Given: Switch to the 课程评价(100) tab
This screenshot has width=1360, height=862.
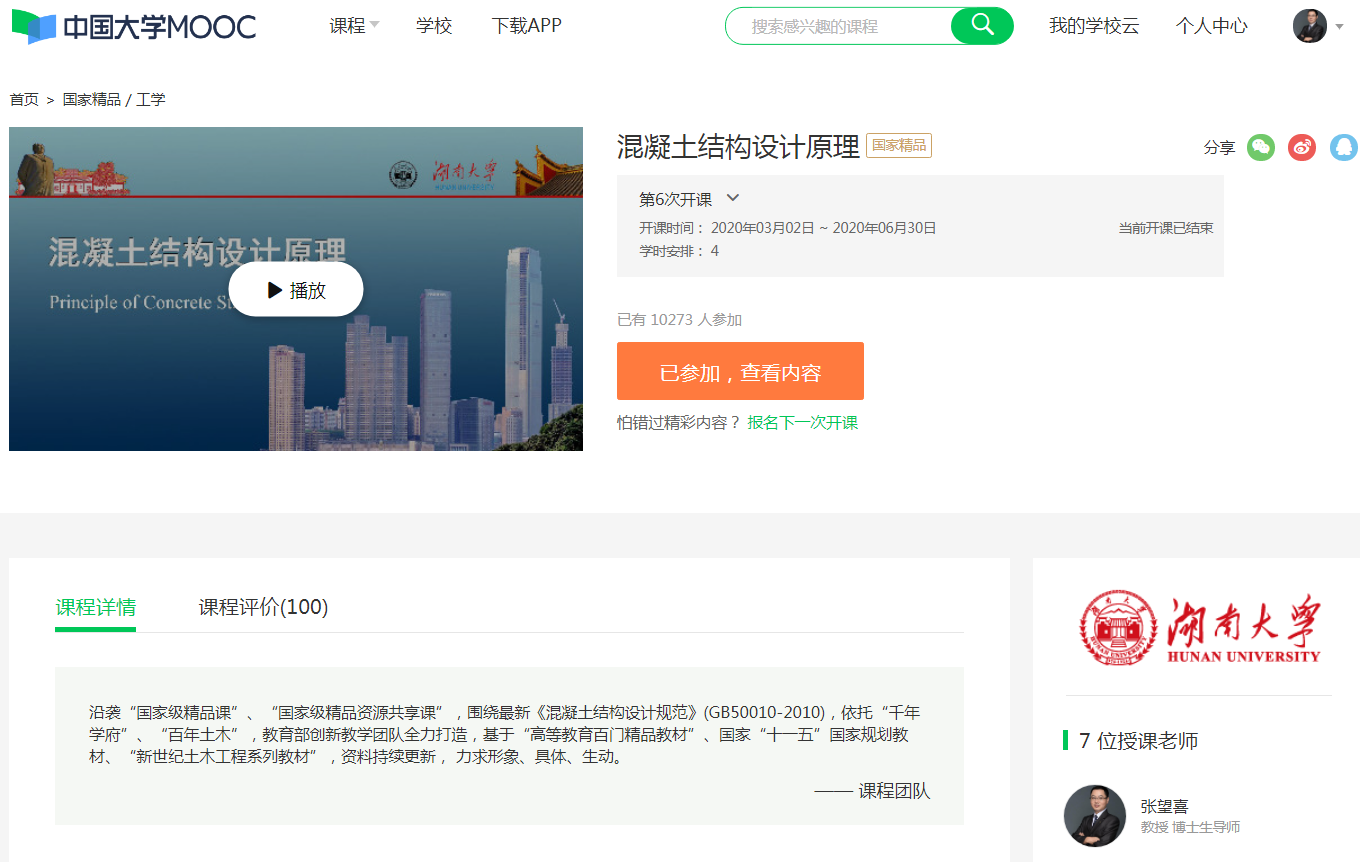Looking at the screenshot, I should tap(263, 607).
